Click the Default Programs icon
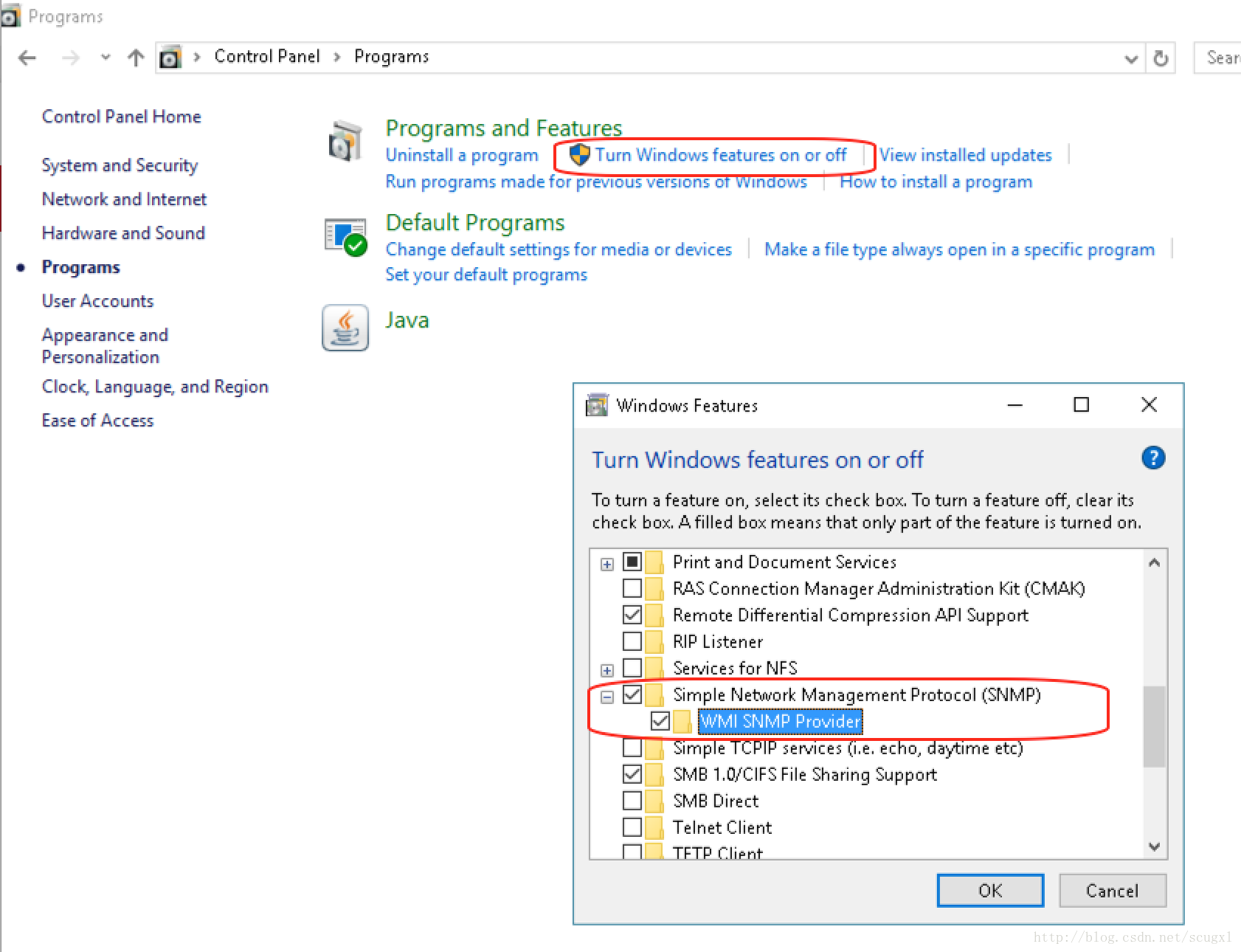1241x952 pixels. click(x=345, y=236)
